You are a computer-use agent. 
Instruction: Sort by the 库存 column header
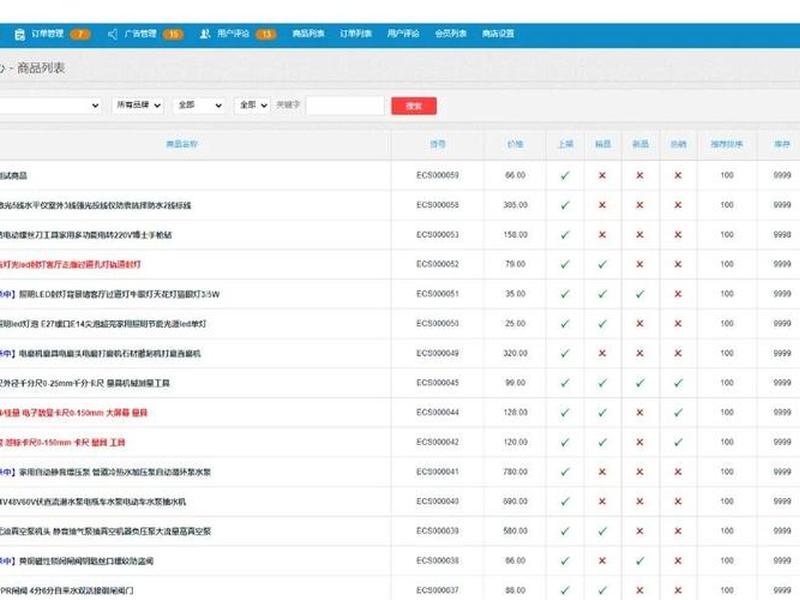[x=782, y=144]
